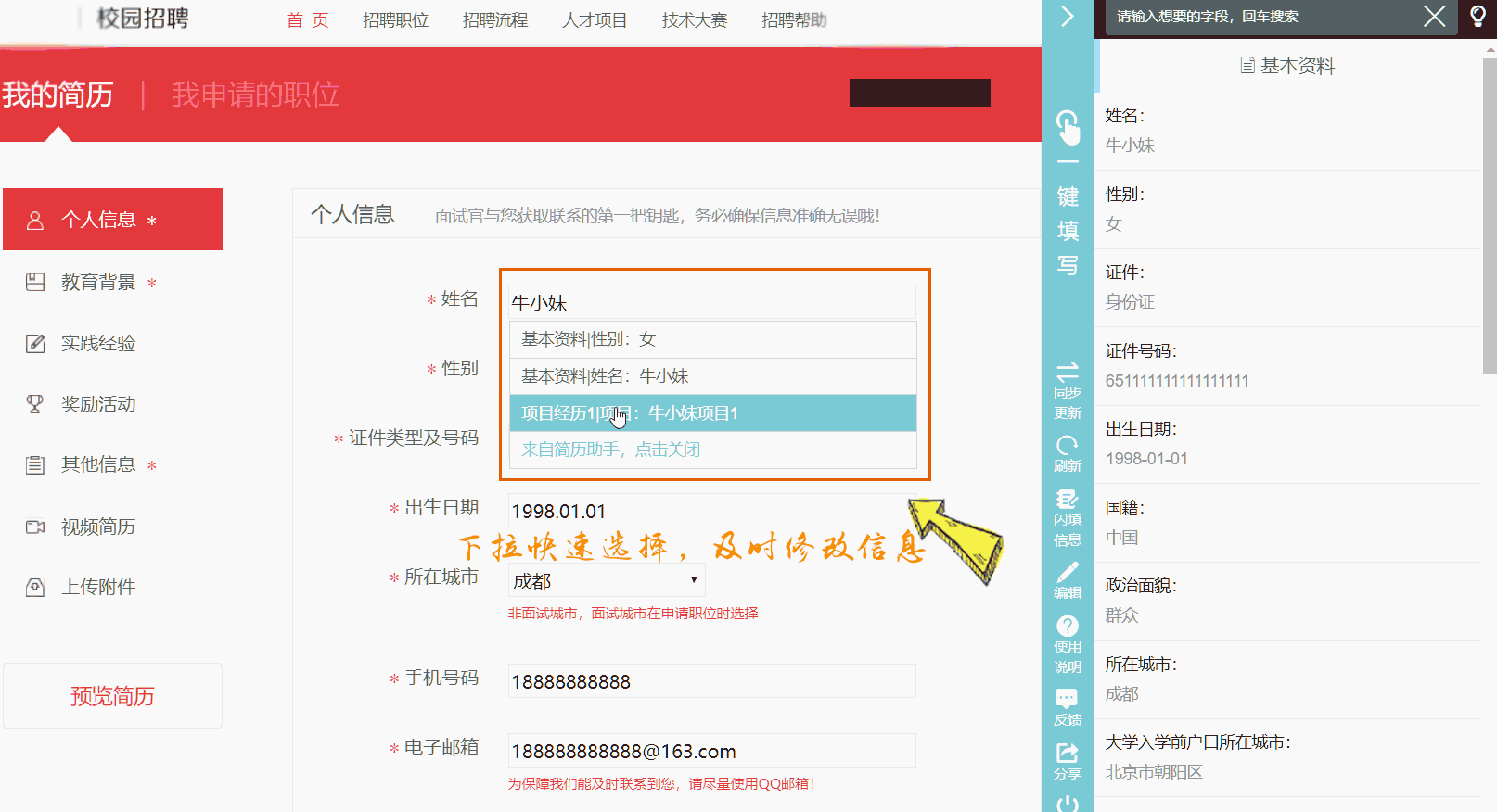The width and height of the screenshot is (1497, 812).
Task: Click the document icon next to 基本资料
Action: 1247,66
